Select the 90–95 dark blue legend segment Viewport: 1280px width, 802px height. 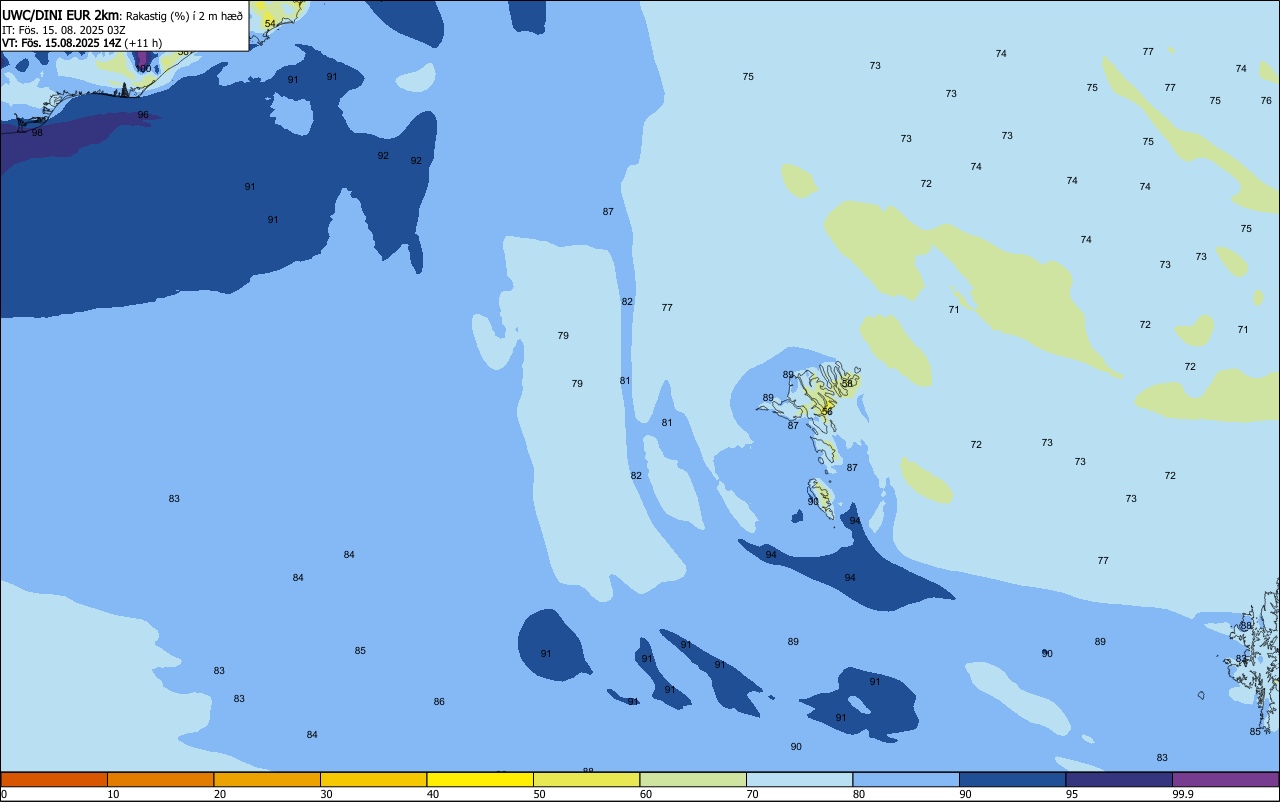point(1012,779)
